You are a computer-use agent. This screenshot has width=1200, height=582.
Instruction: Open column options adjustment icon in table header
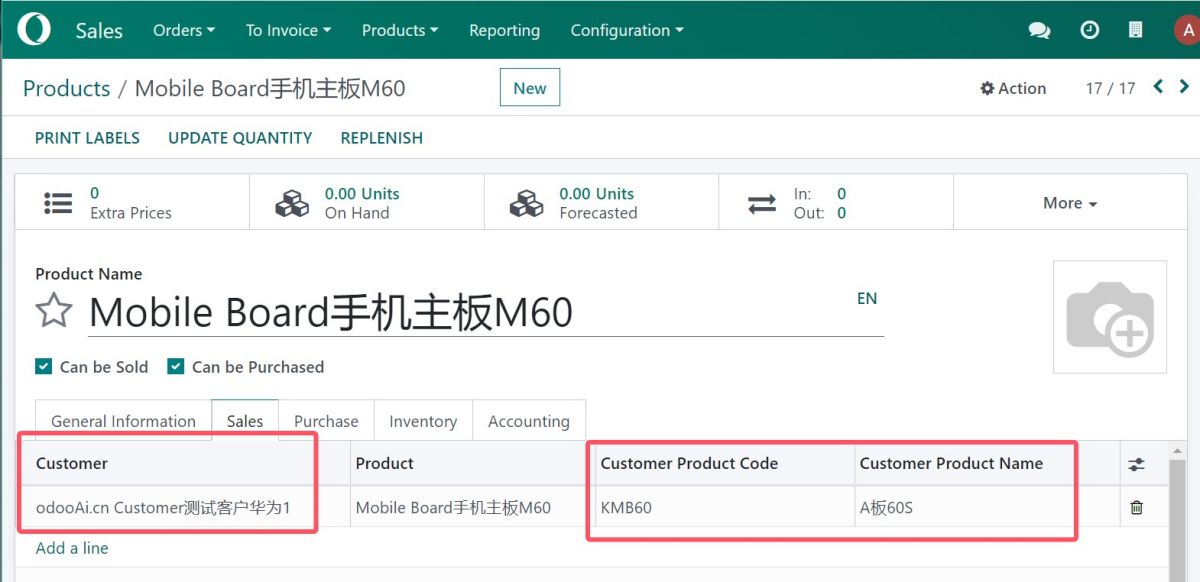pos(1136,464)
